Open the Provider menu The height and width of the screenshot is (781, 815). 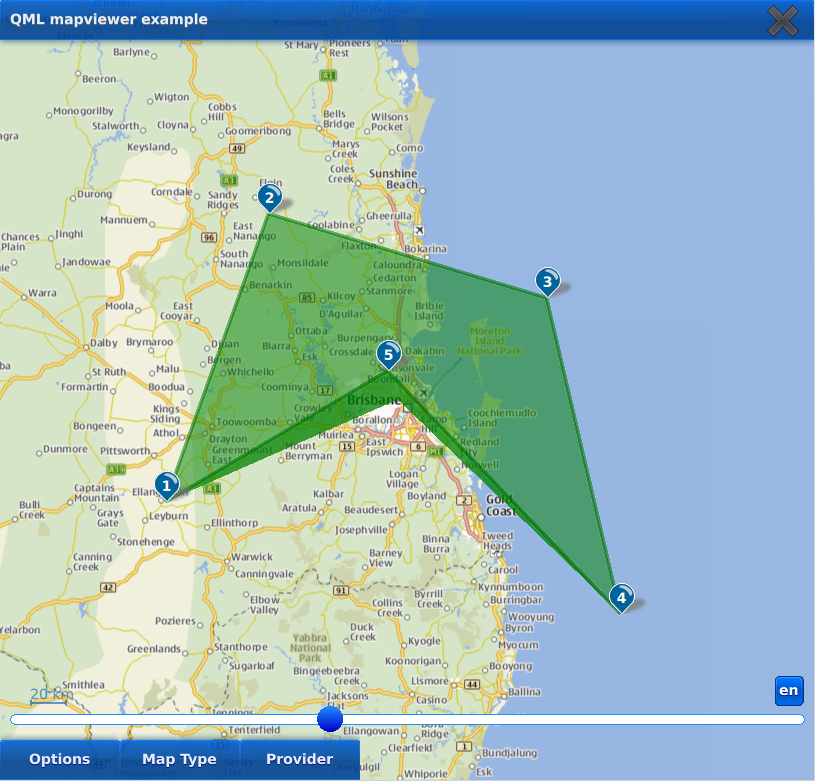tap(300, 759)
